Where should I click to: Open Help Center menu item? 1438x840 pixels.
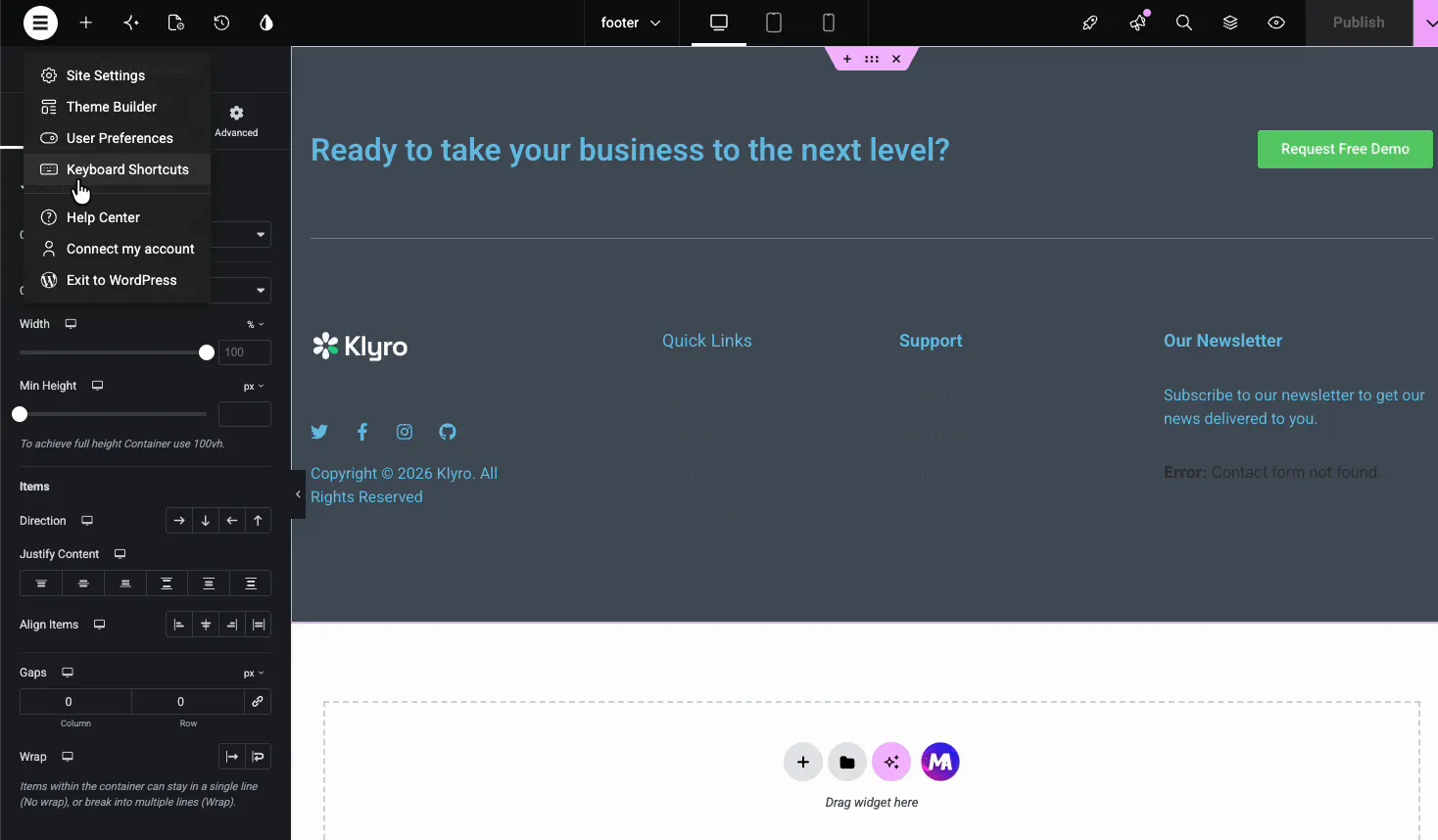(118, 217)
